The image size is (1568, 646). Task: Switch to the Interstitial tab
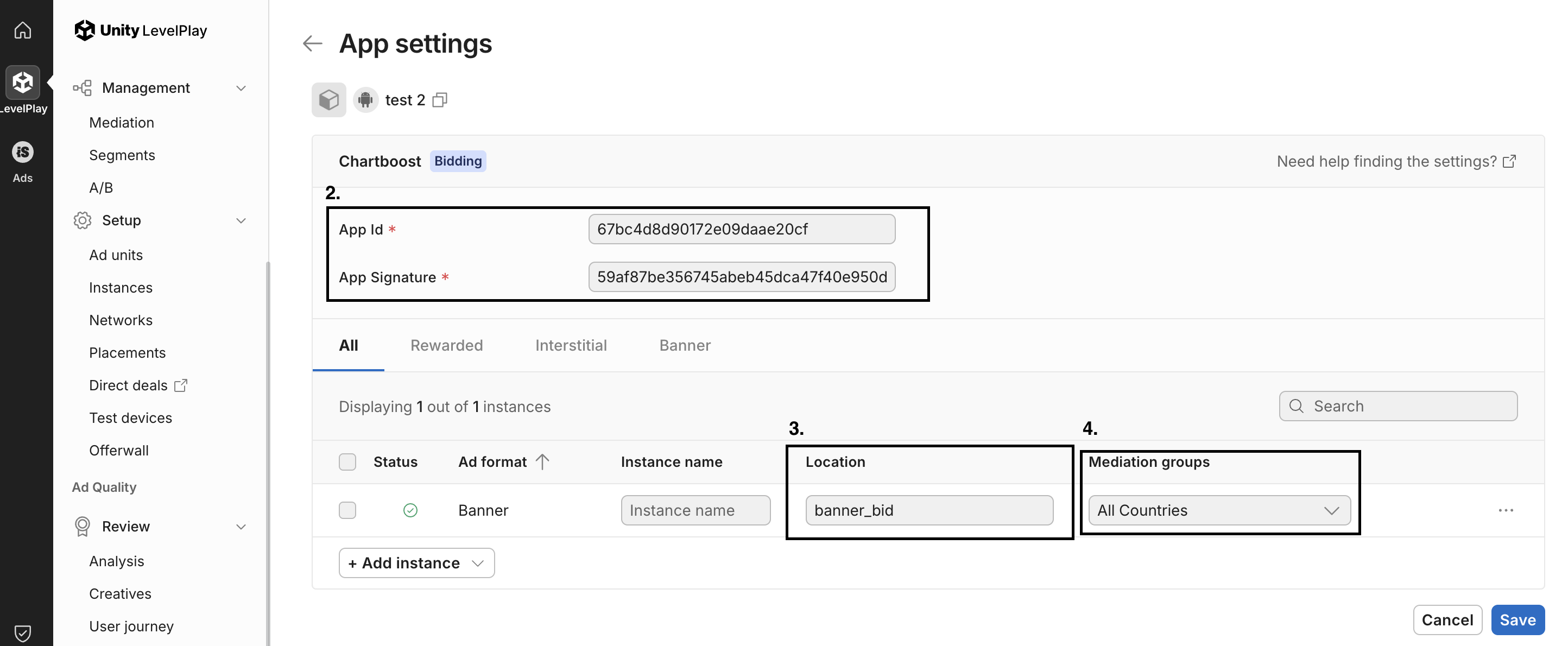(570, 345)
